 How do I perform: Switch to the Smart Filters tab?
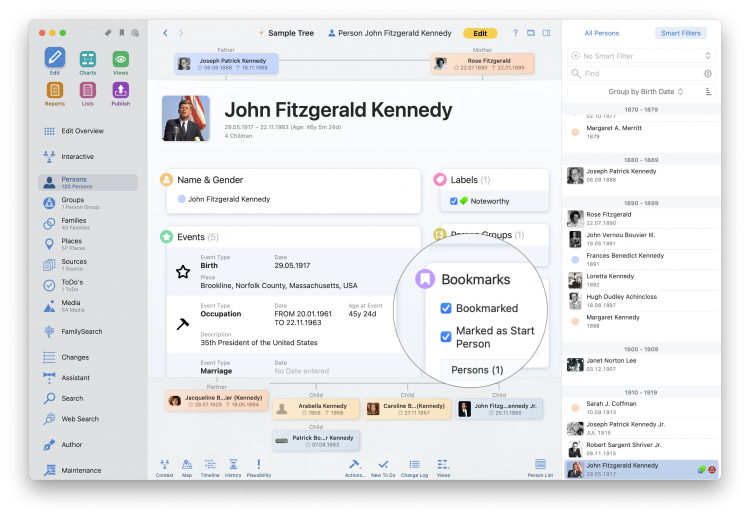(681, 33)
